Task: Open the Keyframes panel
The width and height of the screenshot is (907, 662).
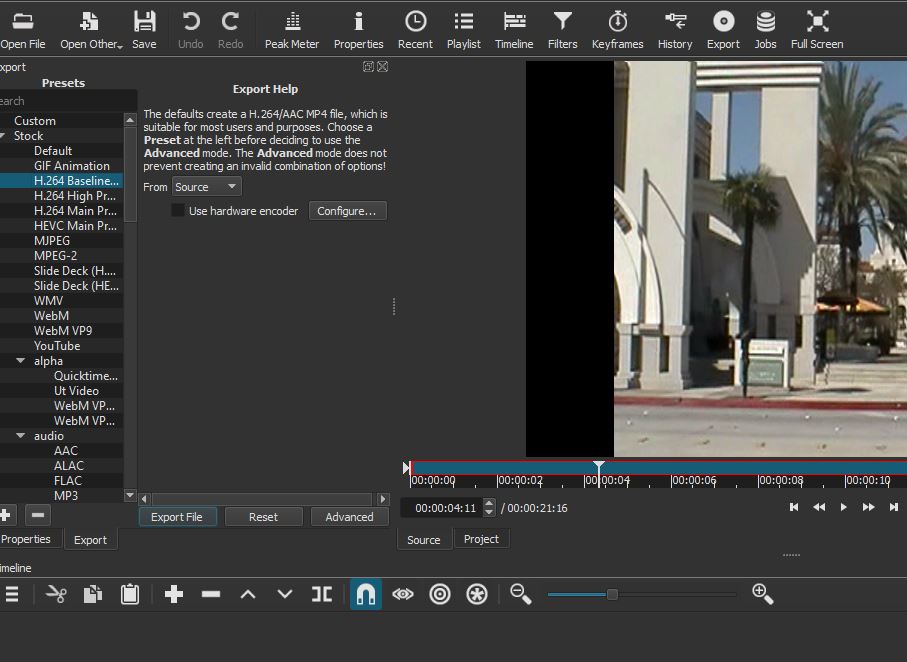Action: (617, 30)
